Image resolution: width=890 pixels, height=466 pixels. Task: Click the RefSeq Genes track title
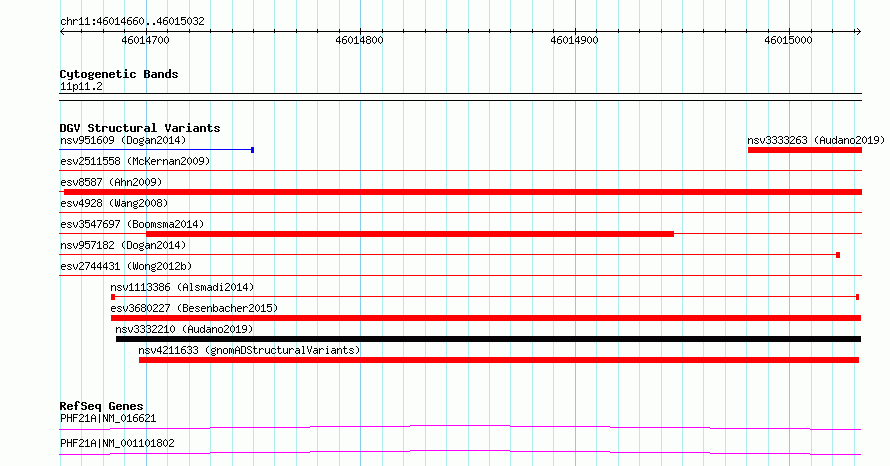pyautogui.click(x=102, y=406)
